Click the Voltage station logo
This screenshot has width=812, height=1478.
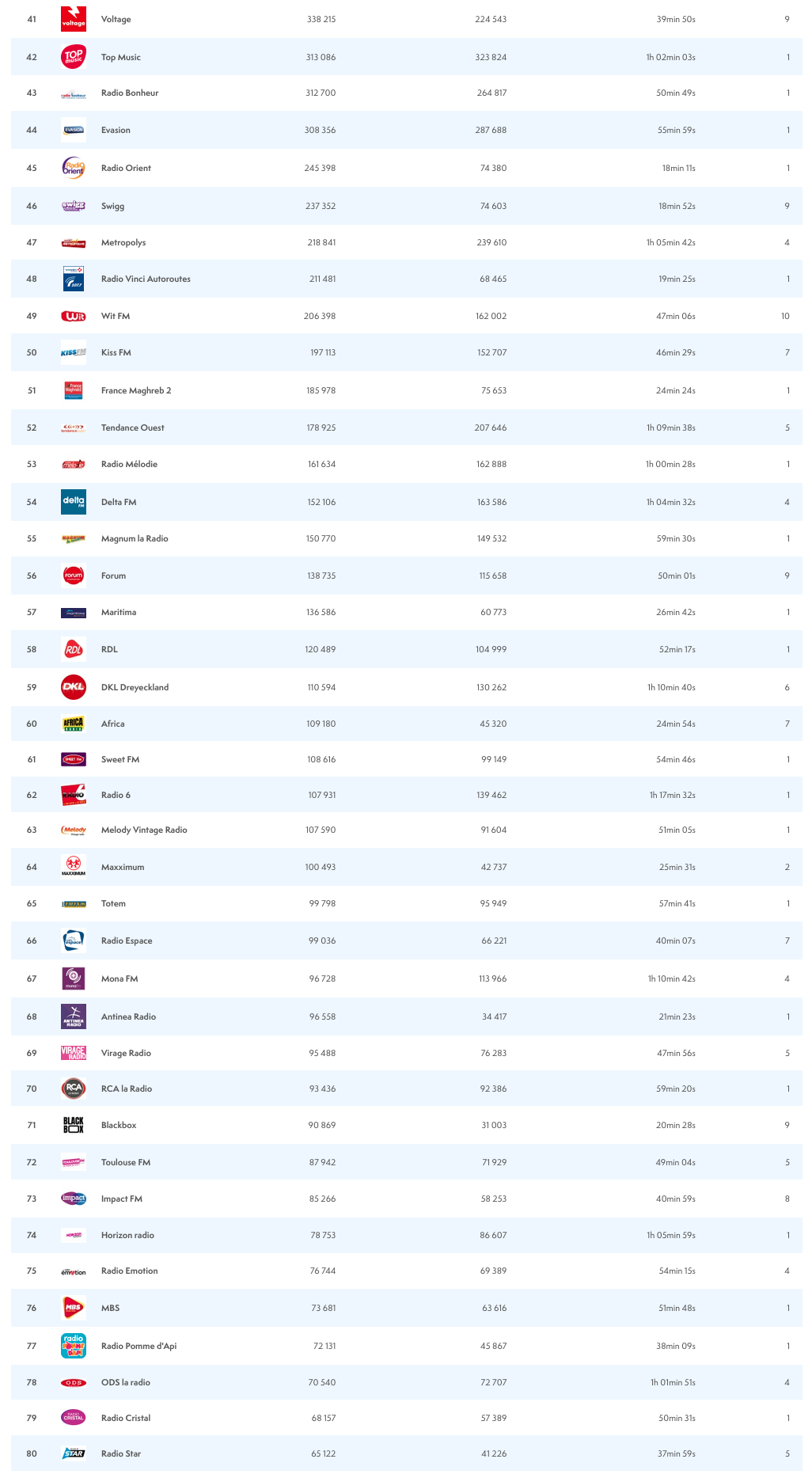click(74, 19)
